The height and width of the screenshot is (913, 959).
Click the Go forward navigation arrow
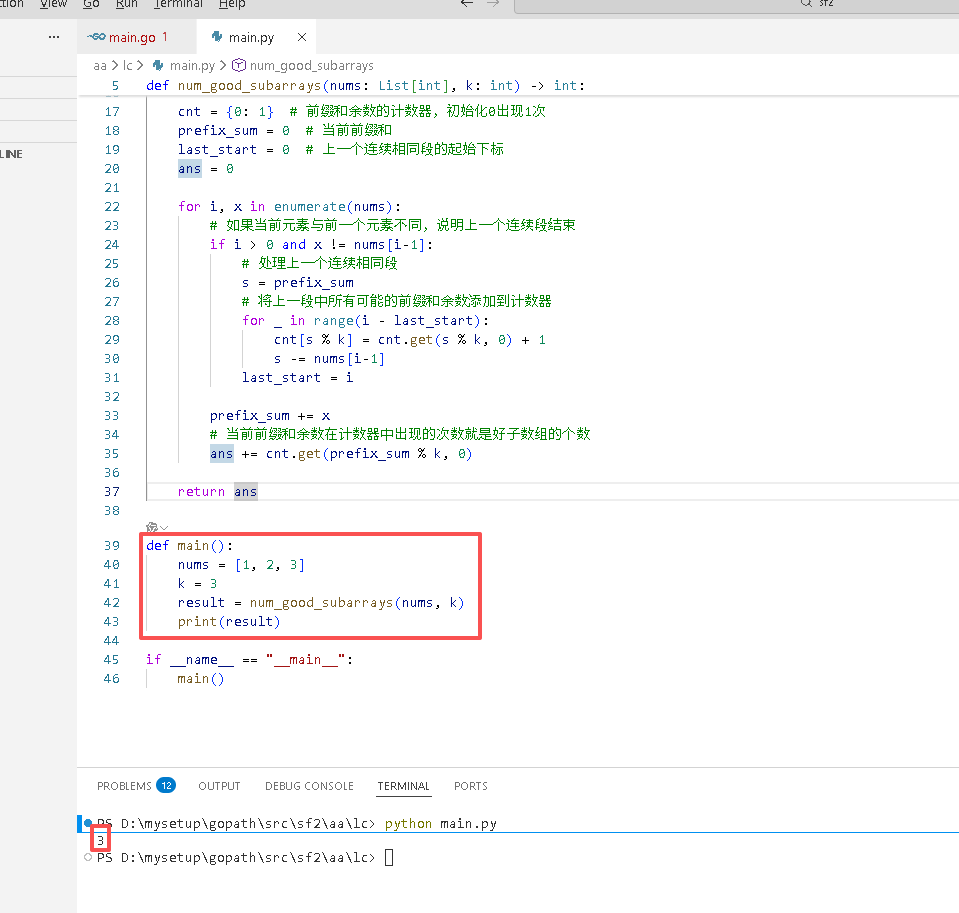(493, 4)
